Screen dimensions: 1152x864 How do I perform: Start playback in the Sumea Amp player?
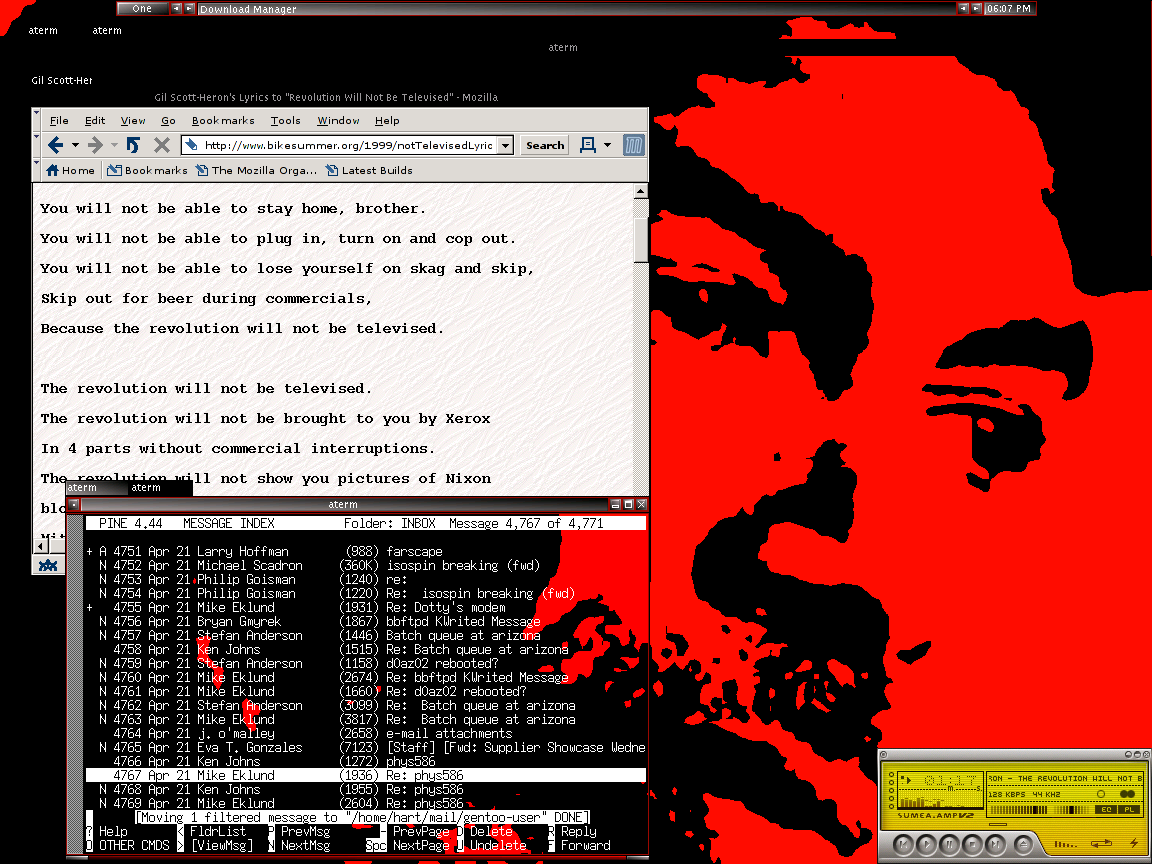926,844
